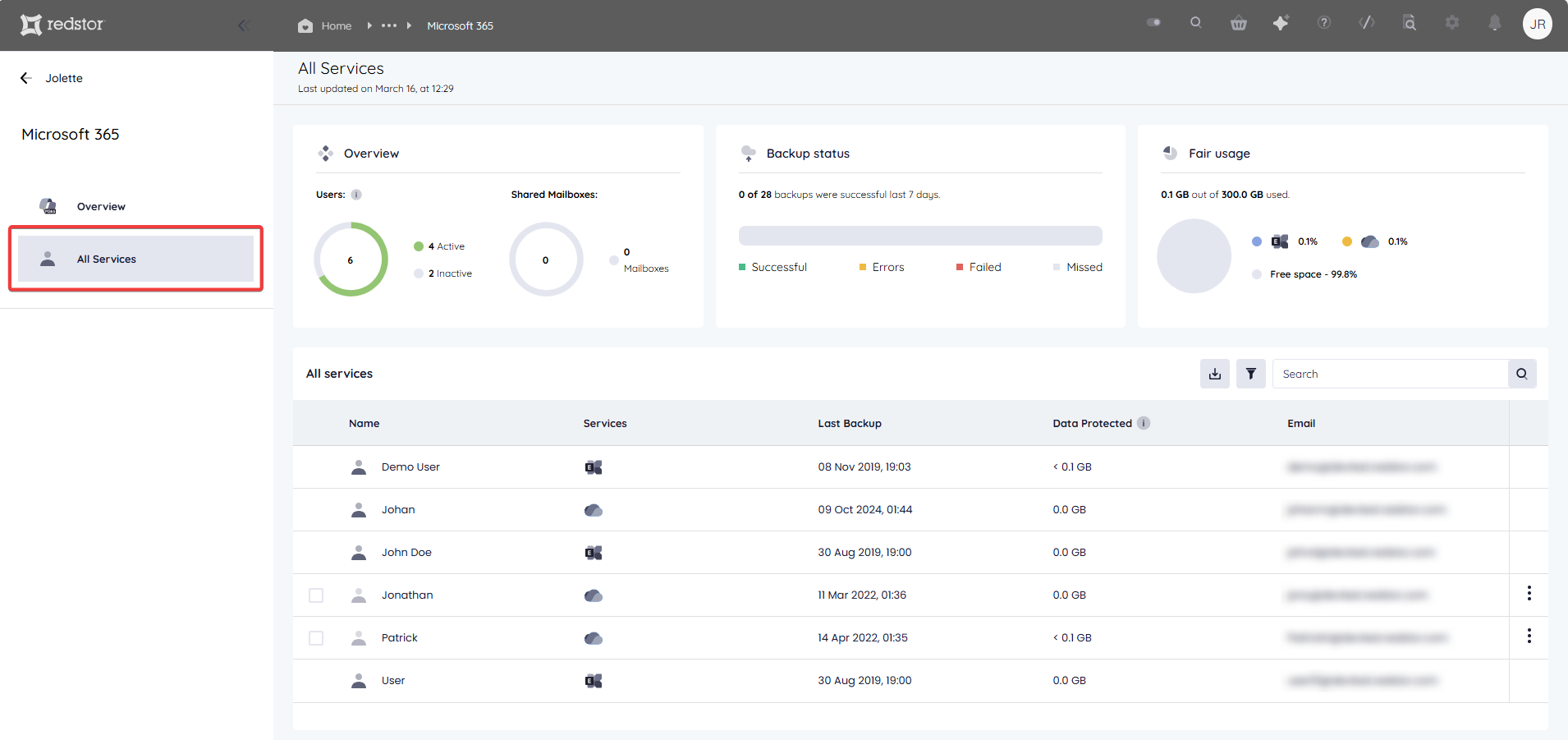The width and height of the screenshot is (1568, 740).
Task: Click the Data Protected column header
Action: 1093,424
